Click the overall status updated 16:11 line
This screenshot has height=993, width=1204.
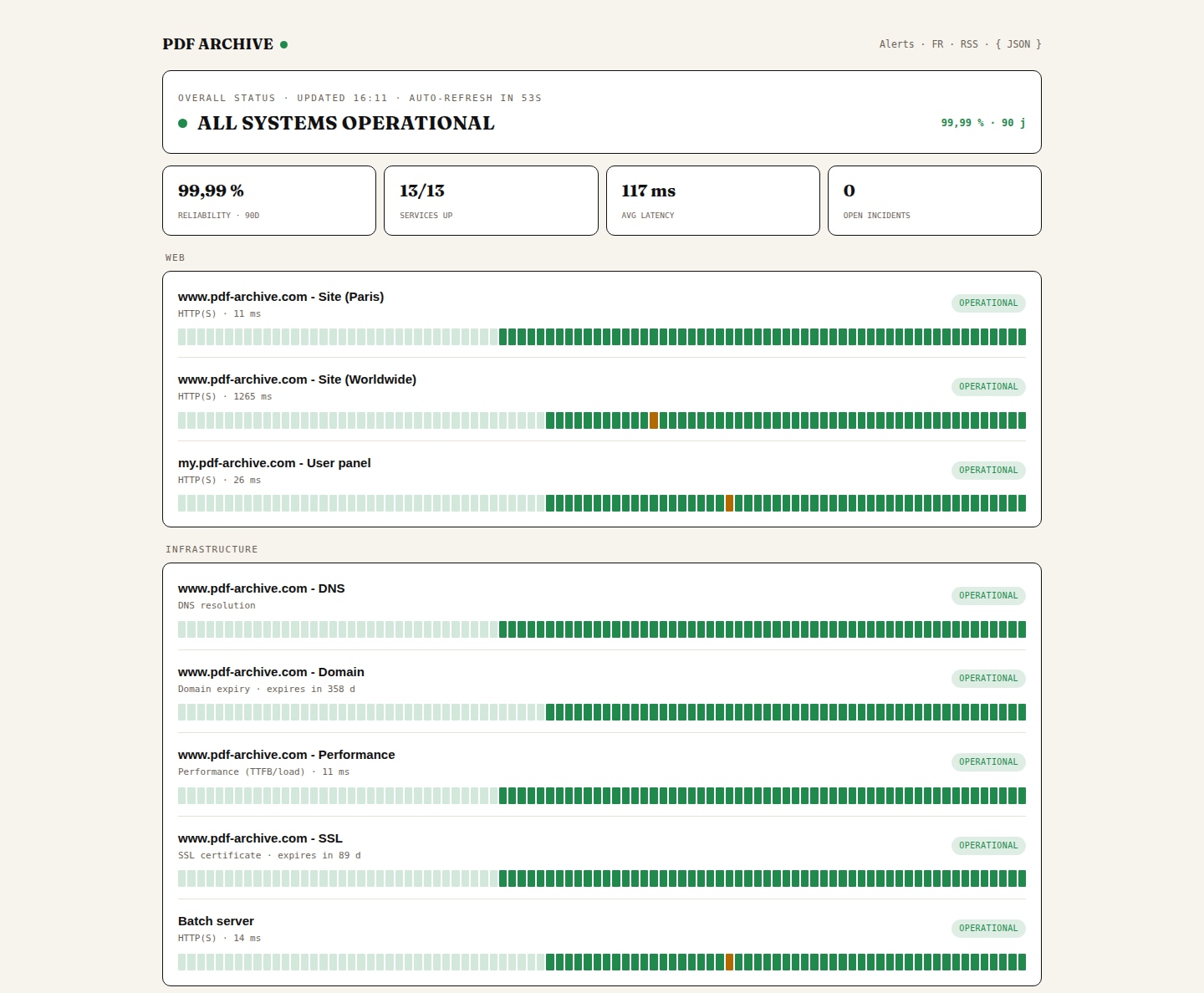(360, 98)
